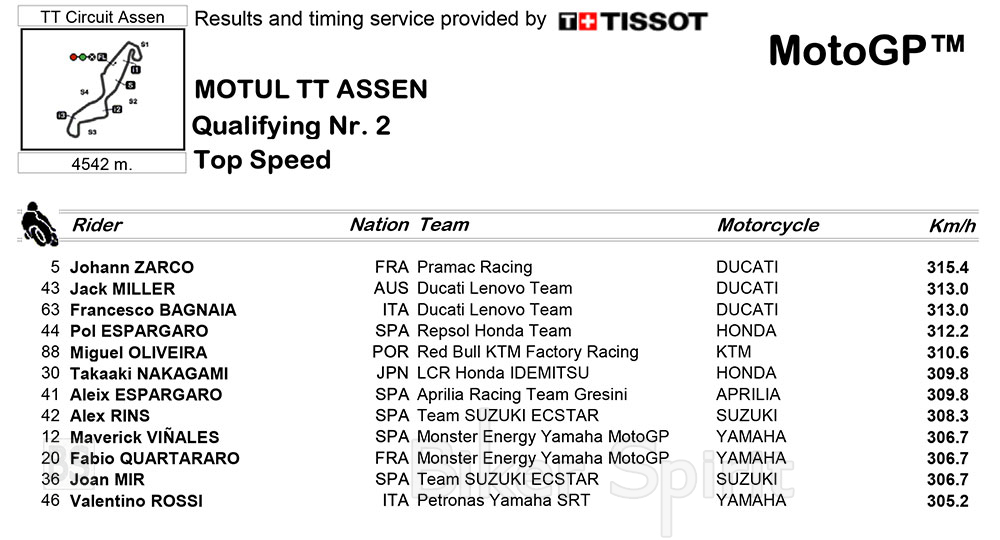Image resolution: width=1000 pixels, height=540 pixels.
Task: Click the MotoGP™ title logo
Action: coord(866,50)
